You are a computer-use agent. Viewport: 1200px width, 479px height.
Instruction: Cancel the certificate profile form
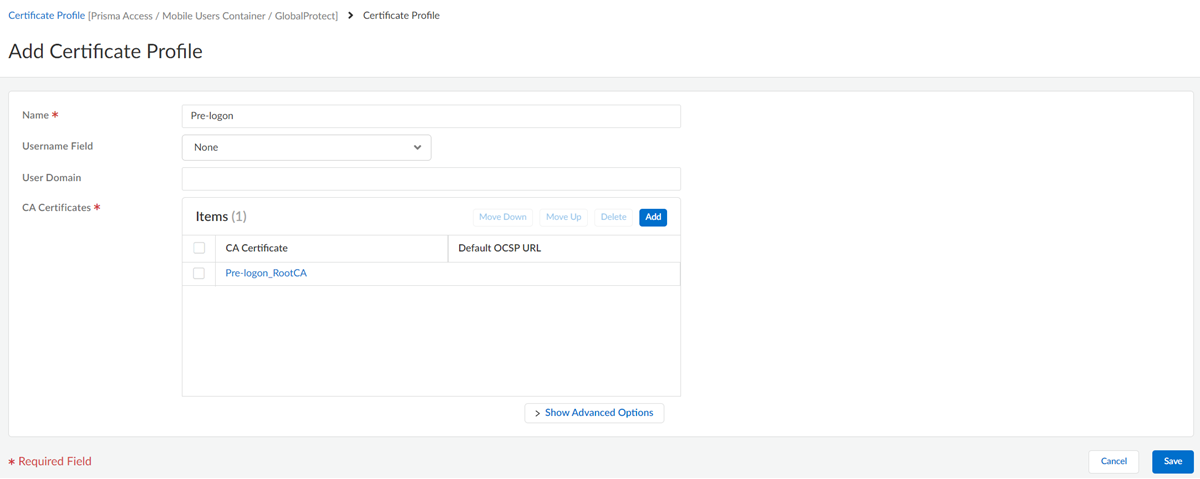point(1113,461)
